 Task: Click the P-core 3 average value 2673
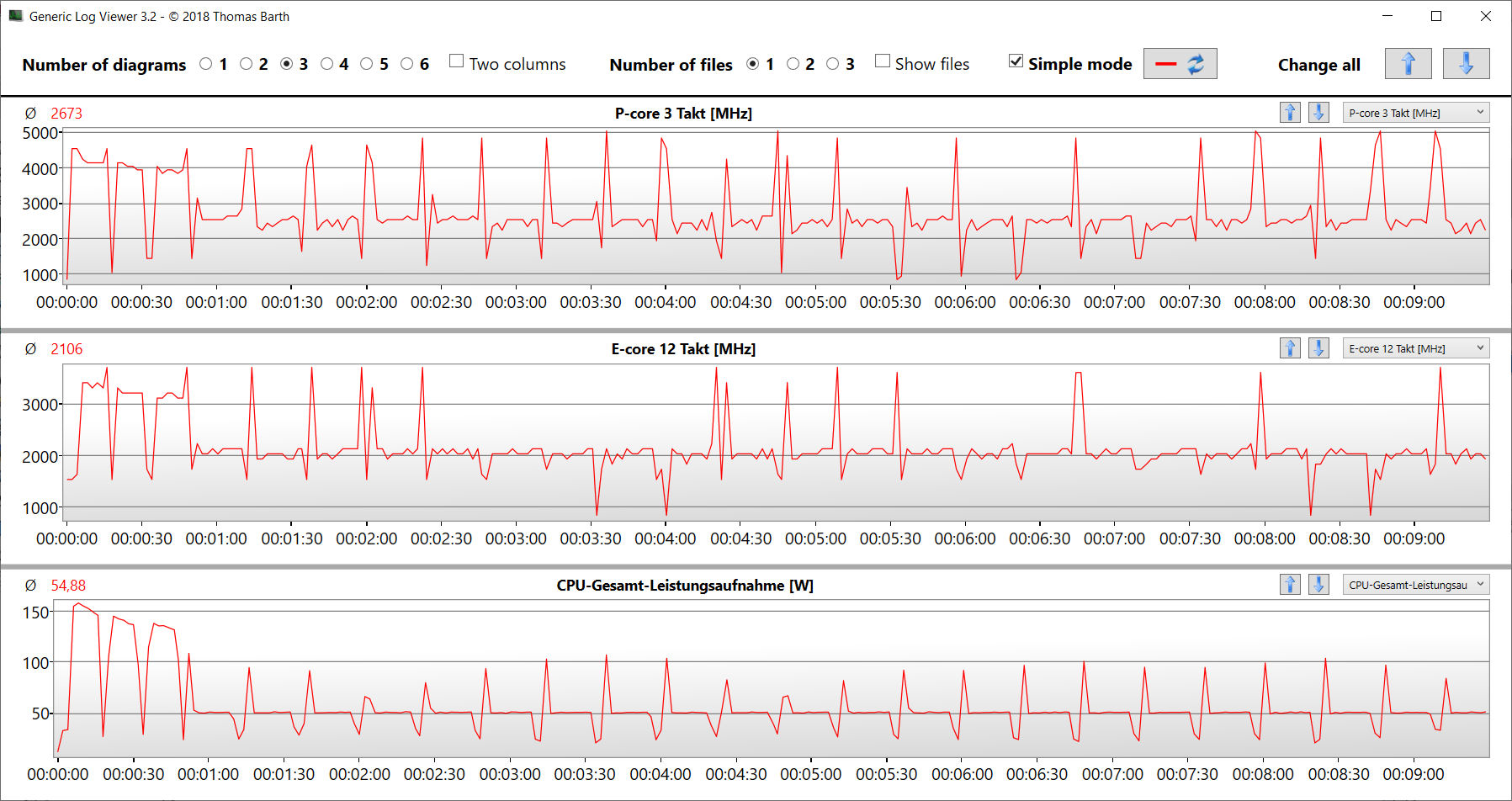coord(66,114)
